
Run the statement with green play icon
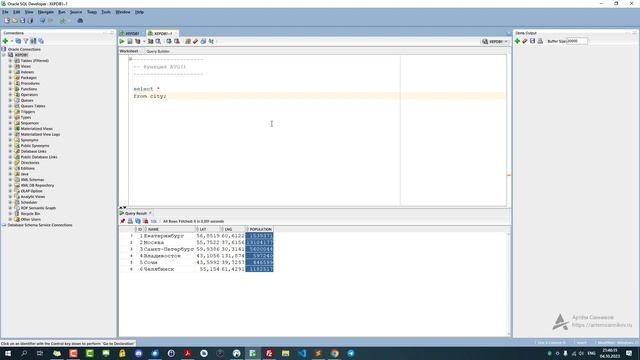(122, 41)
